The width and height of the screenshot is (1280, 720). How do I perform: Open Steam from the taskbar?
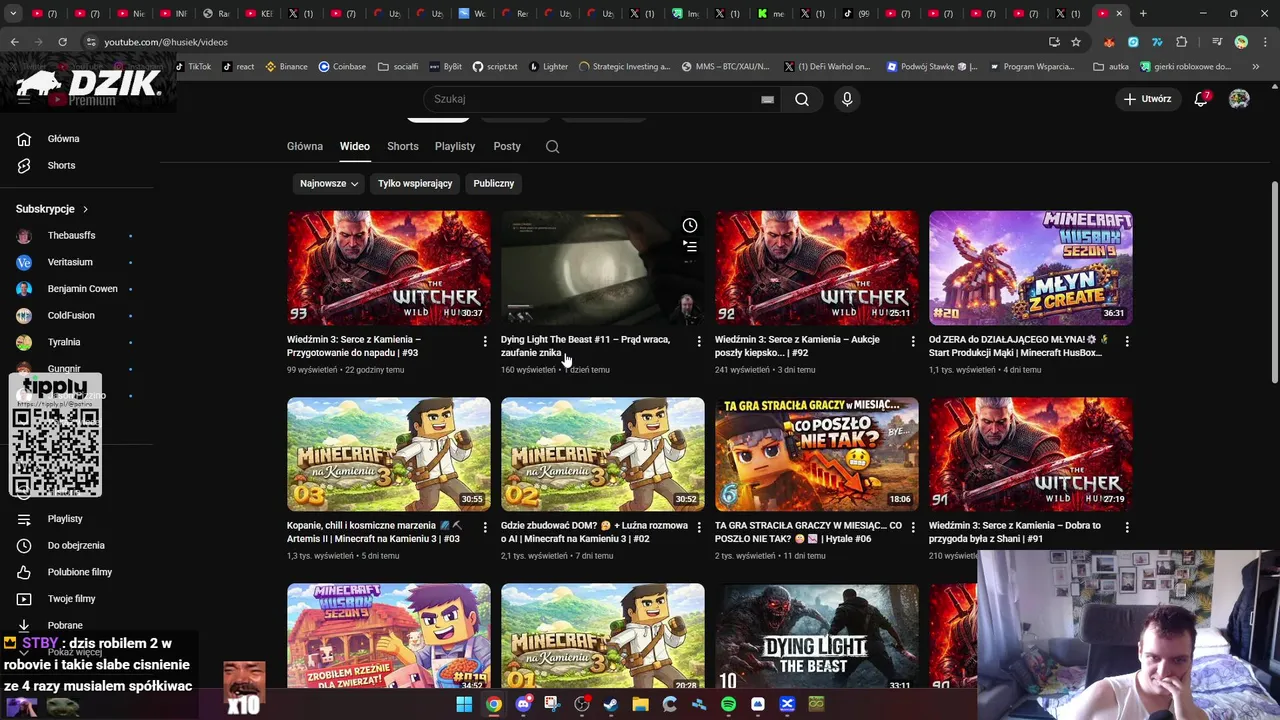click(611, 704)
